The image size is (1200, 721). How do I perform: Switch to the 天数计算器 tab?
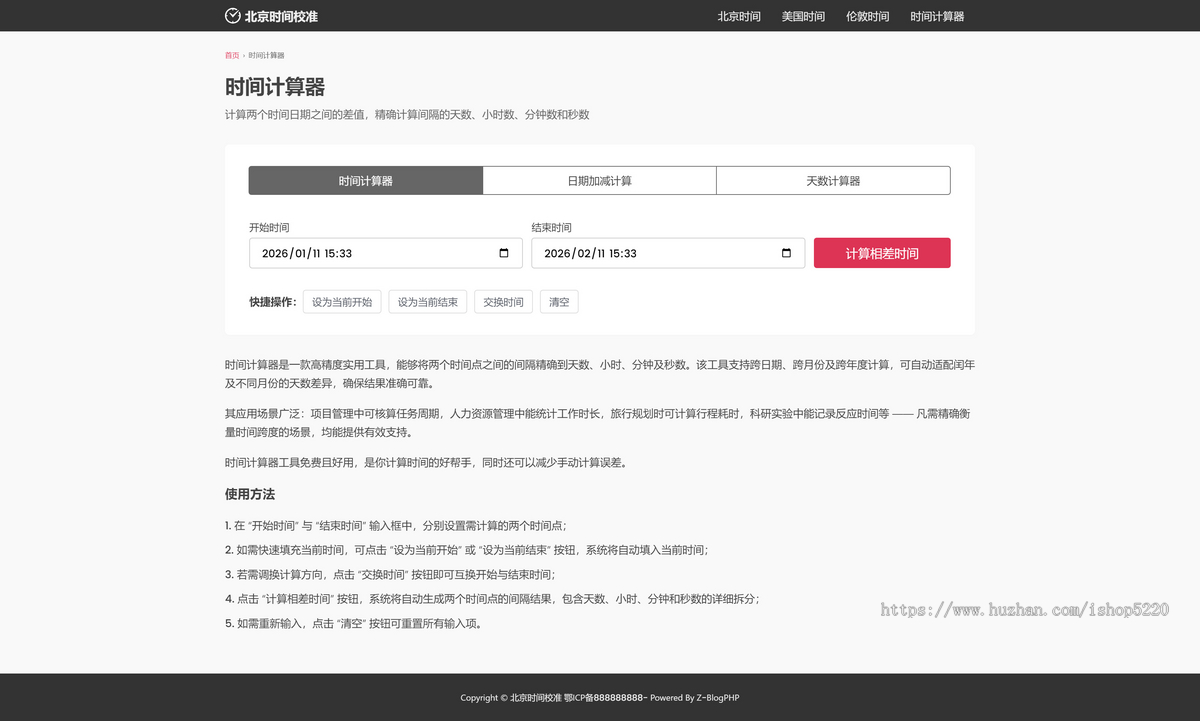(x=833, y=181)
